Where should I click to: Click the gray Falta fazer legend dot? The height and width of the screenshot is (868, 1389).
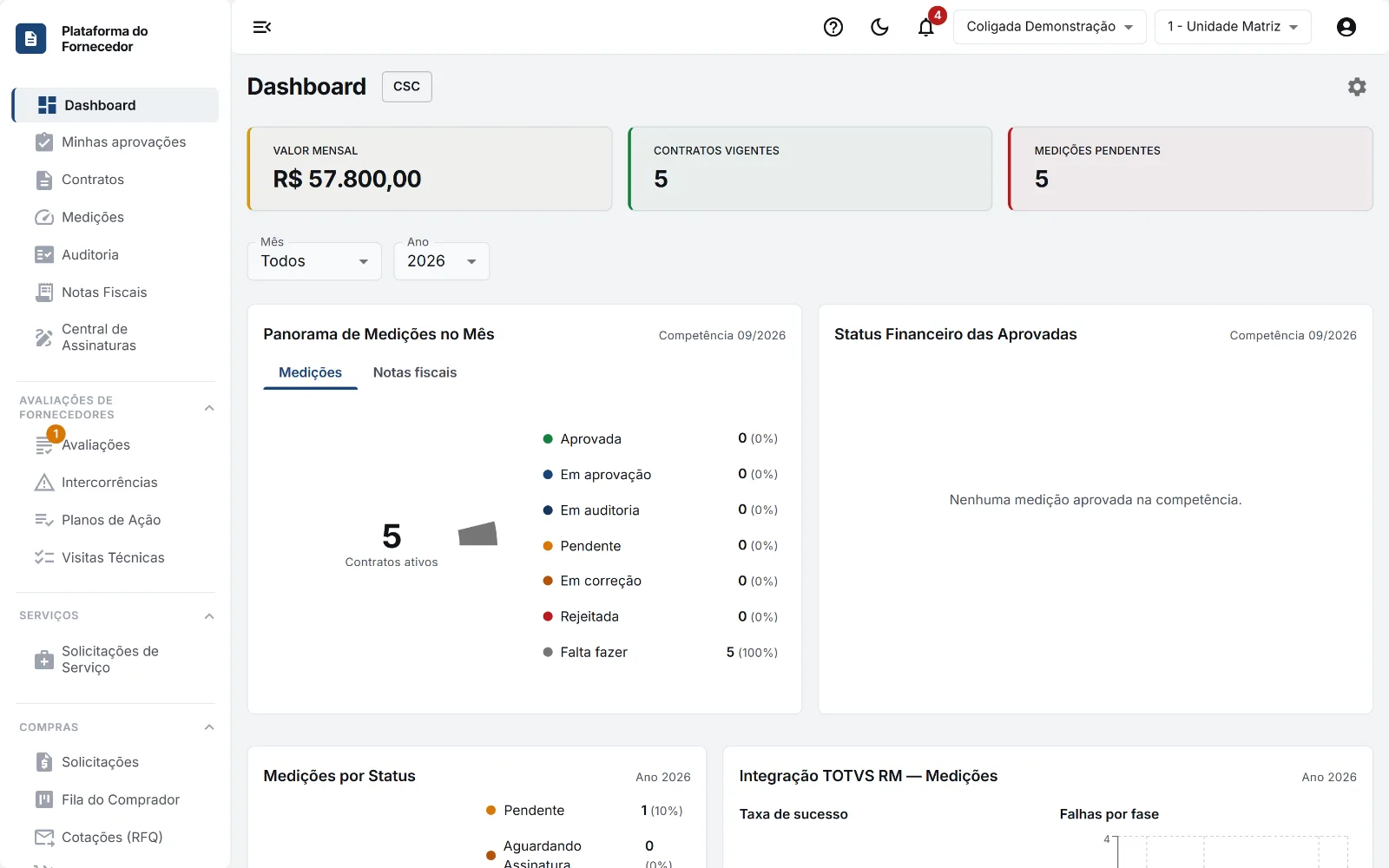tap(548, 652)
